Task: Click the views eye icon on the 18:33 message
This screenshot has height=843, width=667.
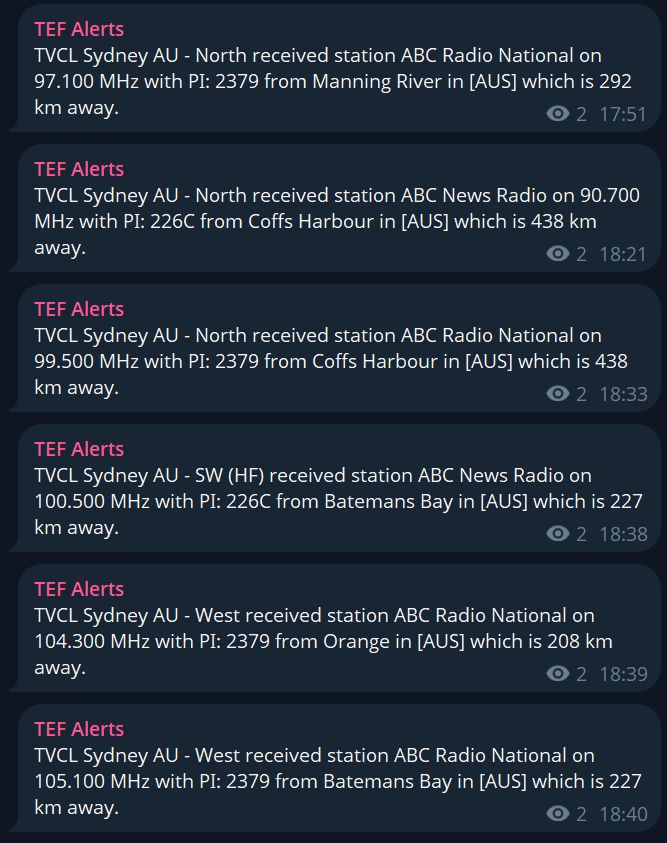Action: pos(557,394)
